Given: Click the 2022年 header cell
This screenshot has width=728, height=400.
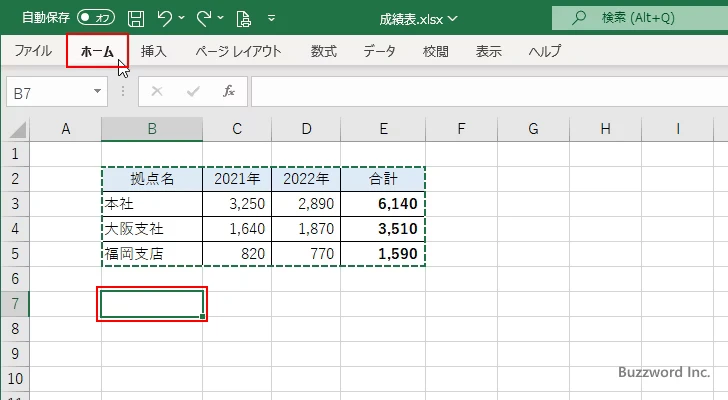Looking at the screenshot, I should 306,179.
